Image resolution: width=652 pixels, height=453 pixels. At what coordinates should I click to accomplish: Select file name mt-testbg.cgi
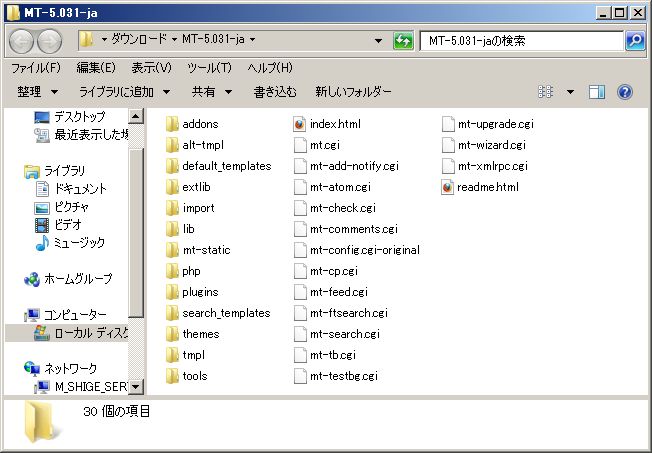pos(344,376)
